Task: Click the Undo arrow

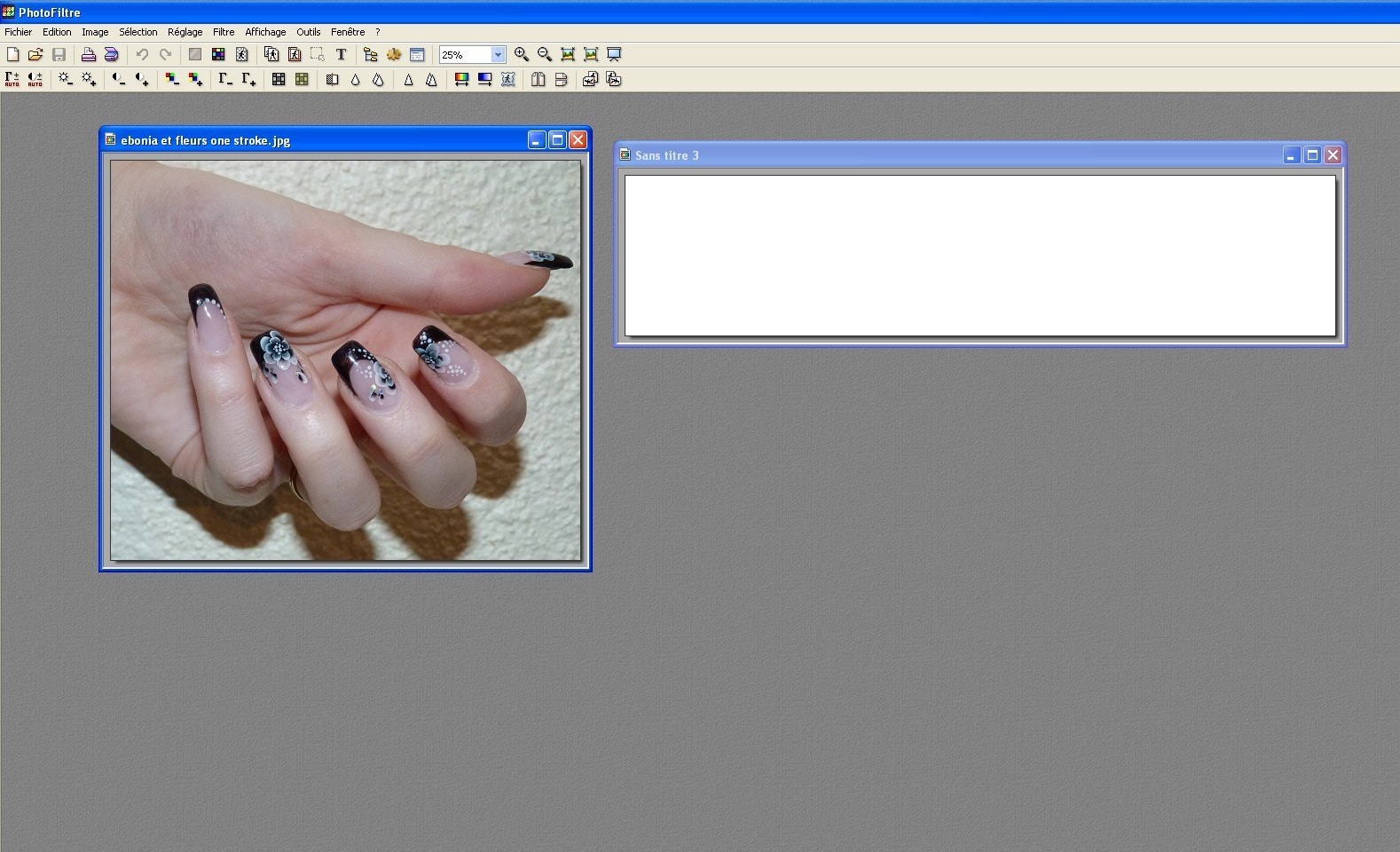Action: (142, 55)
